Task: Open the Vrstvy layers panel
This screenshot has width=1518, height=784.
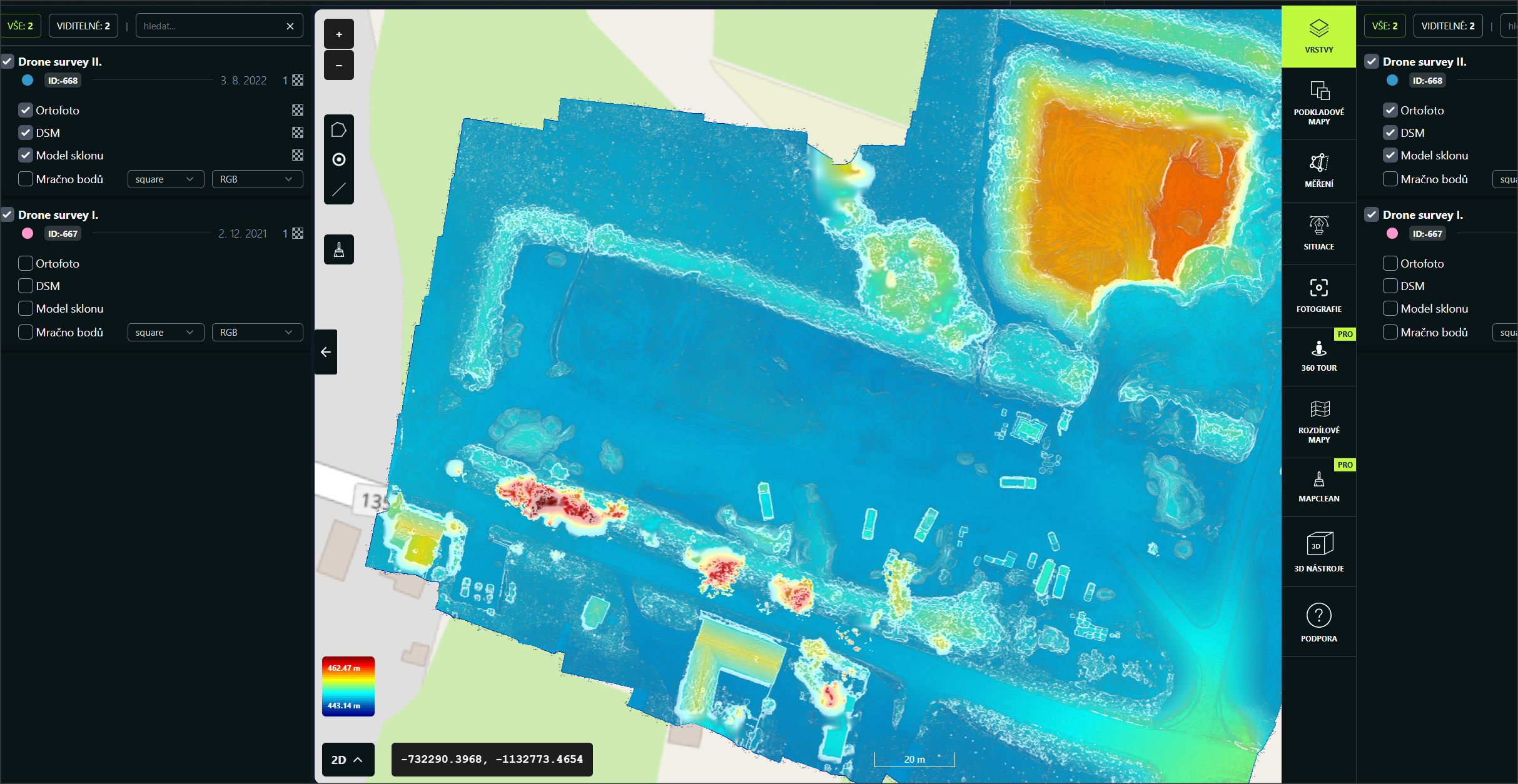Action: click(1318, 36)
